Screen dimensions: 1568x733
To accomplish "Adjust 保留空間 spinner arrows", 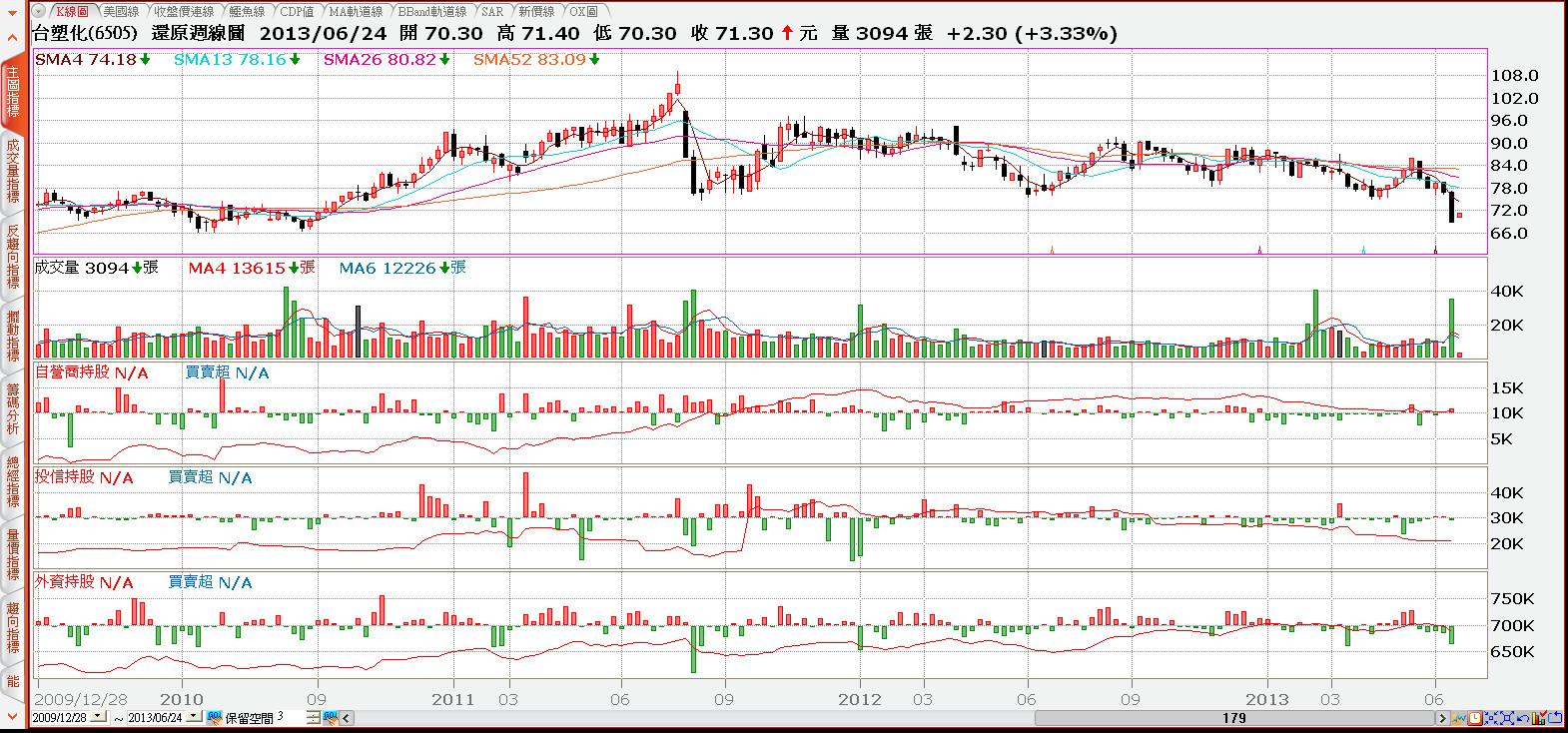I will pyautogui.click(x=313, y=717).
